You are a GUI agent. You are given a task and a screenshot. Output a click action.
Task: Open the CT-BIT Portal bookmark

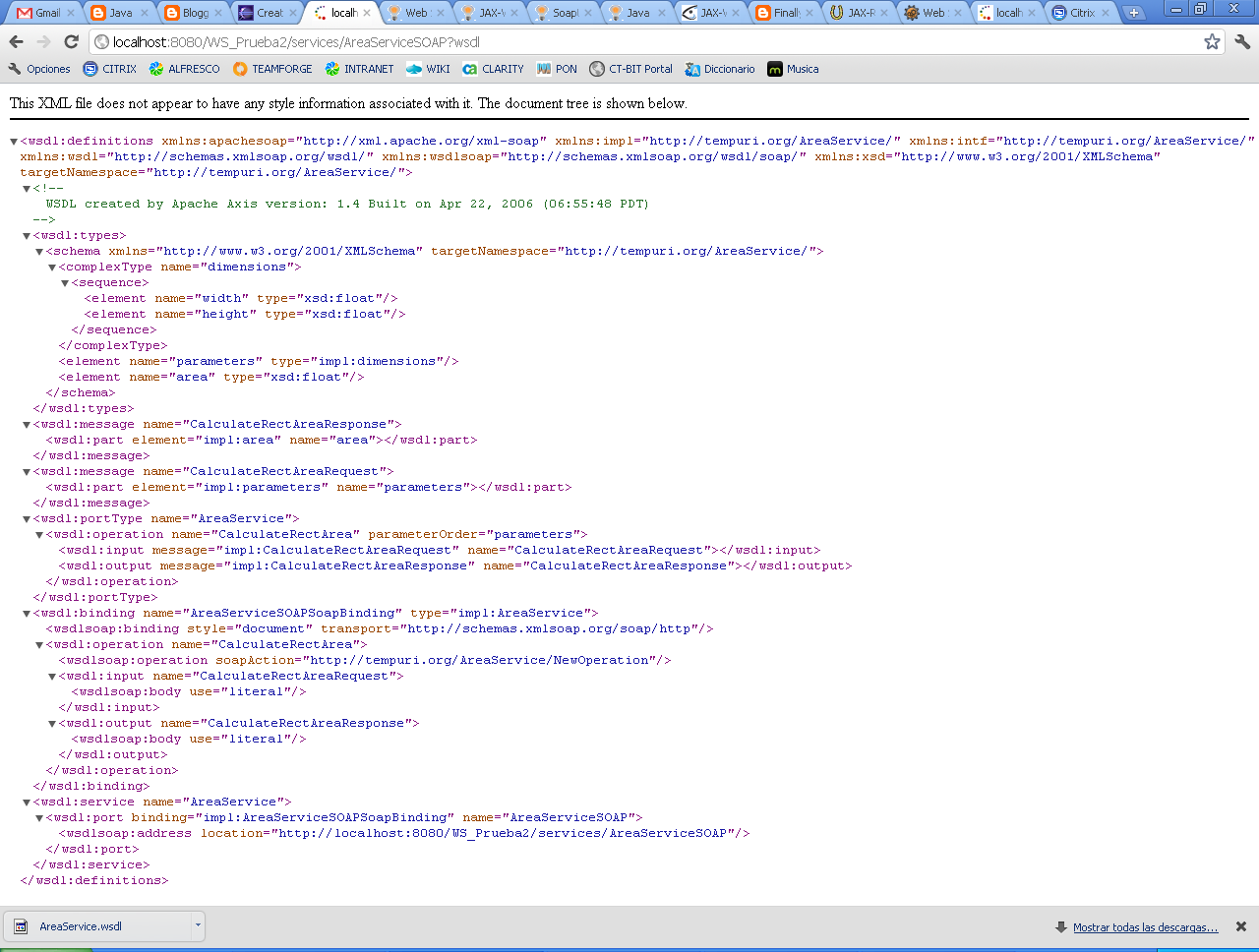[630, 69]
